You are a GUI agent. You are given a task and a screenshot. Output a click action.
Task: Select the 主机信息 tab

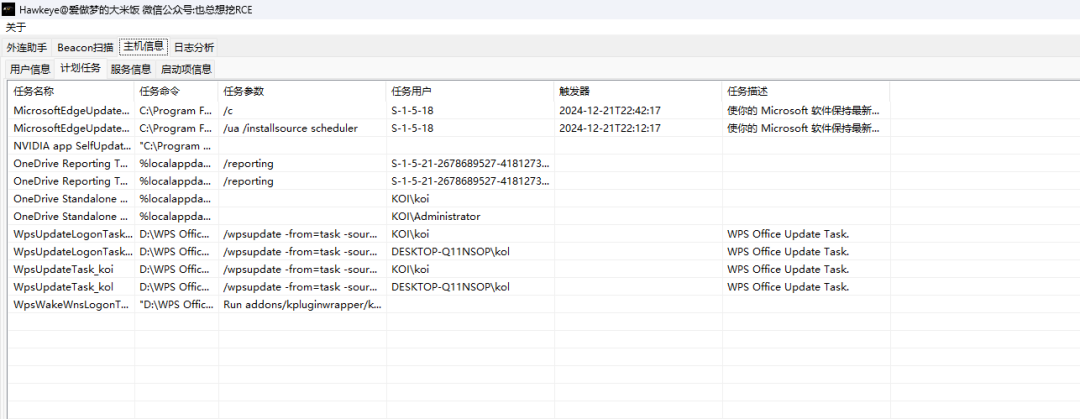(x=144, y=47)
